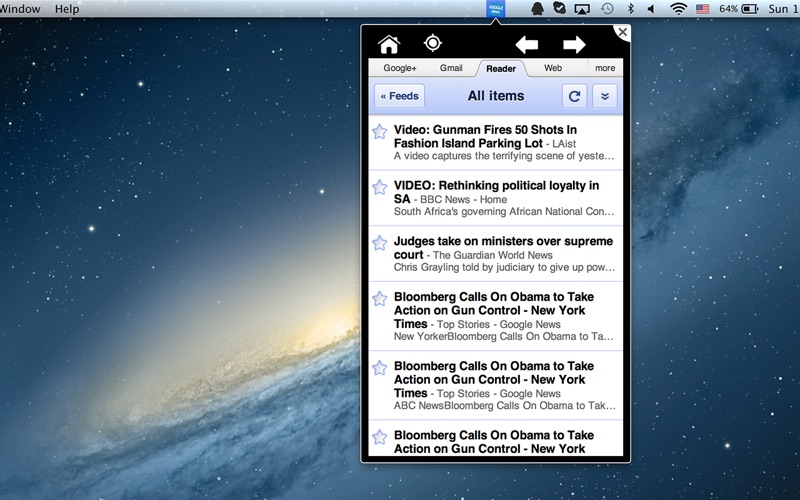
Task: Click snippet 'South Africa's governing African National Con…'
Action: pyautogui.click(x=504, y=212)
